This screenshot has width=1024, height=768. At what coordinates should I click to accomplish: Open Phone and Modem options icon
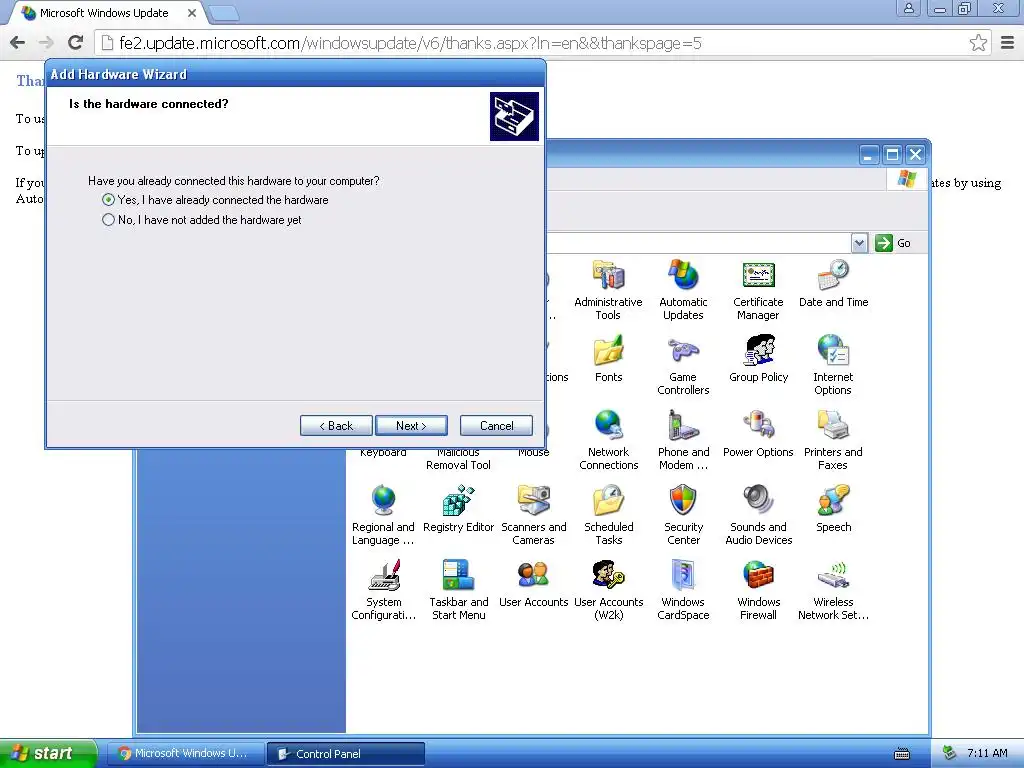[683, 426]
